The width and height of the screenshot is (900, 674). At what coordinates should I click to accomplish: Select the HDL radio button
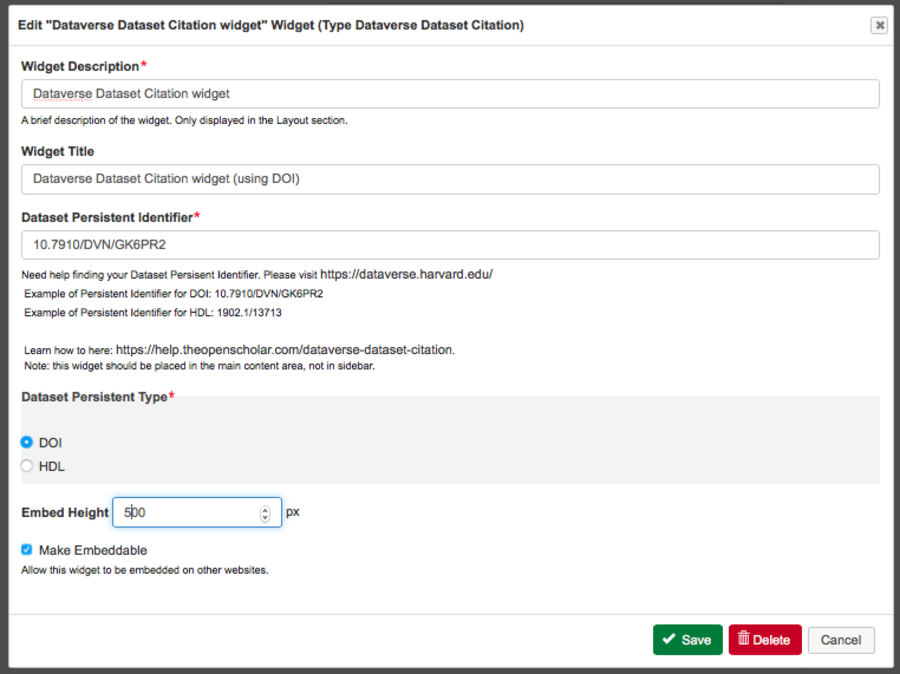point(27,466)
